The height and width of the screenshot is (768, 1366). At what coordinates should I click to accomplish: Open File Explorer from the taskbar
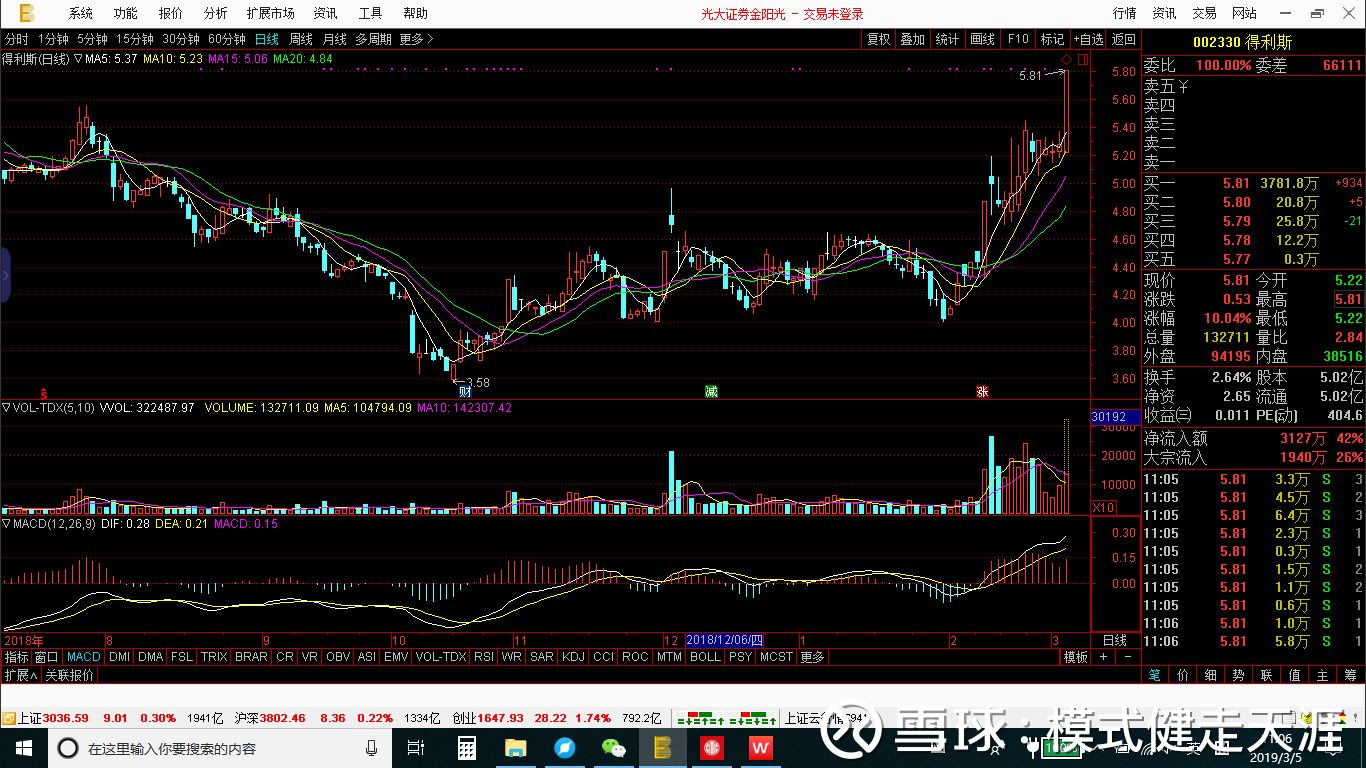pos(515,748)
